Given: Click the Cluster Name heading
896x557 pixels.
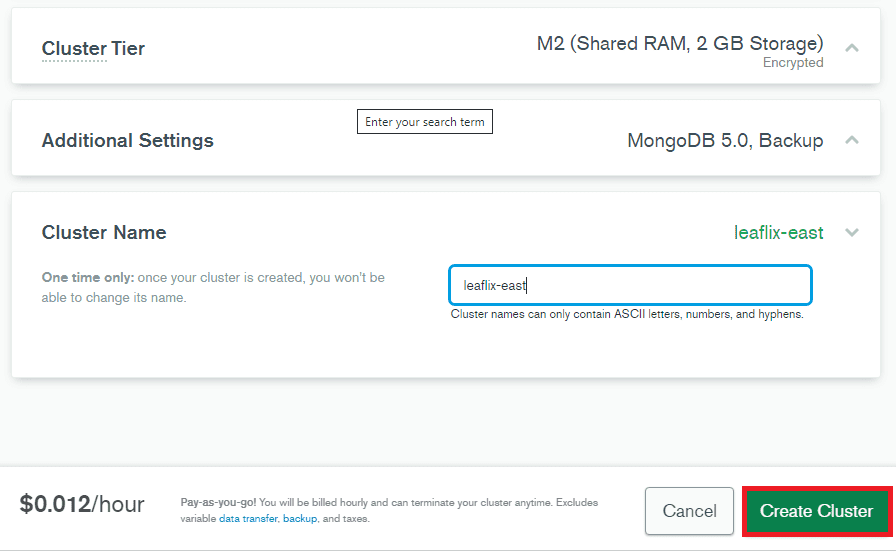Looking at the screenshot, I should tap(104, 233).
